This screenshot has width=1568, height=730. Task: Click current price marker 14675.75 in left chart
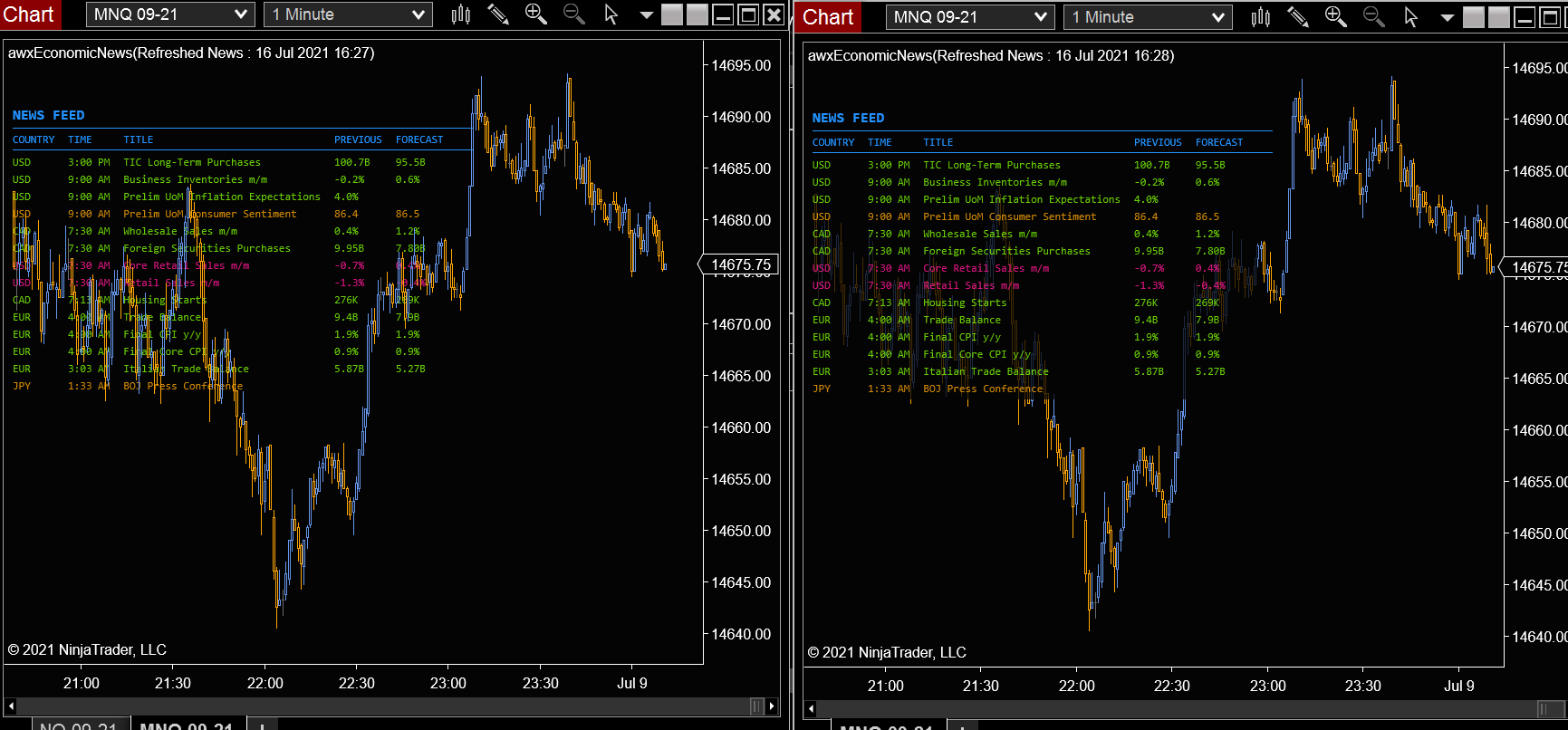point(740,264)
